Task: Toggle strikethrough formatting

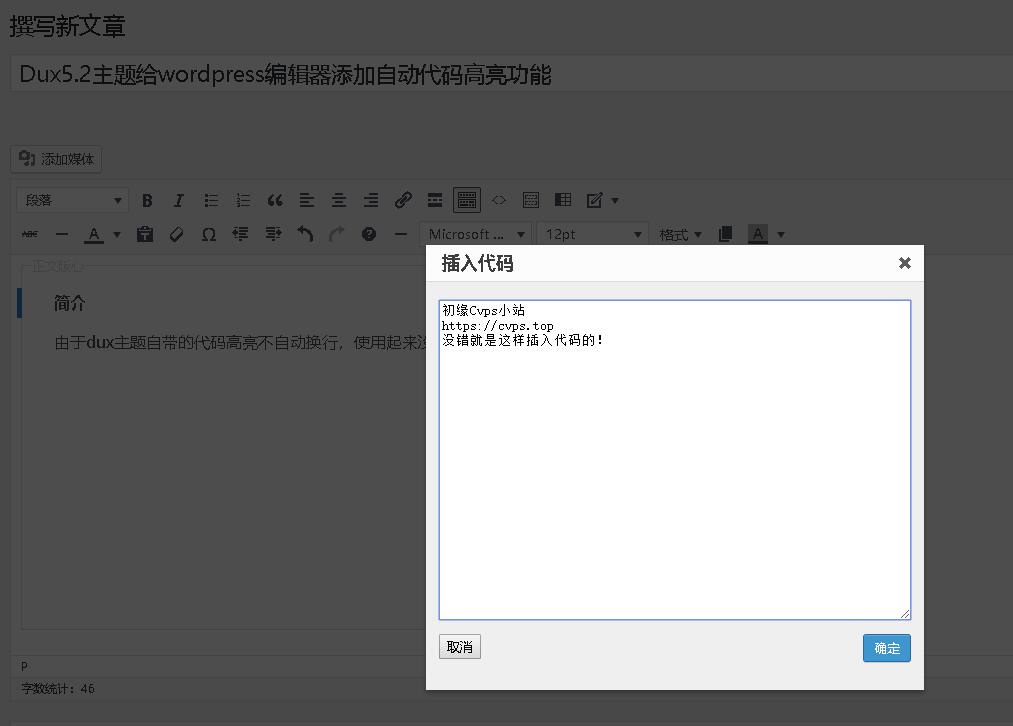Action: click(x=30, y=234)
